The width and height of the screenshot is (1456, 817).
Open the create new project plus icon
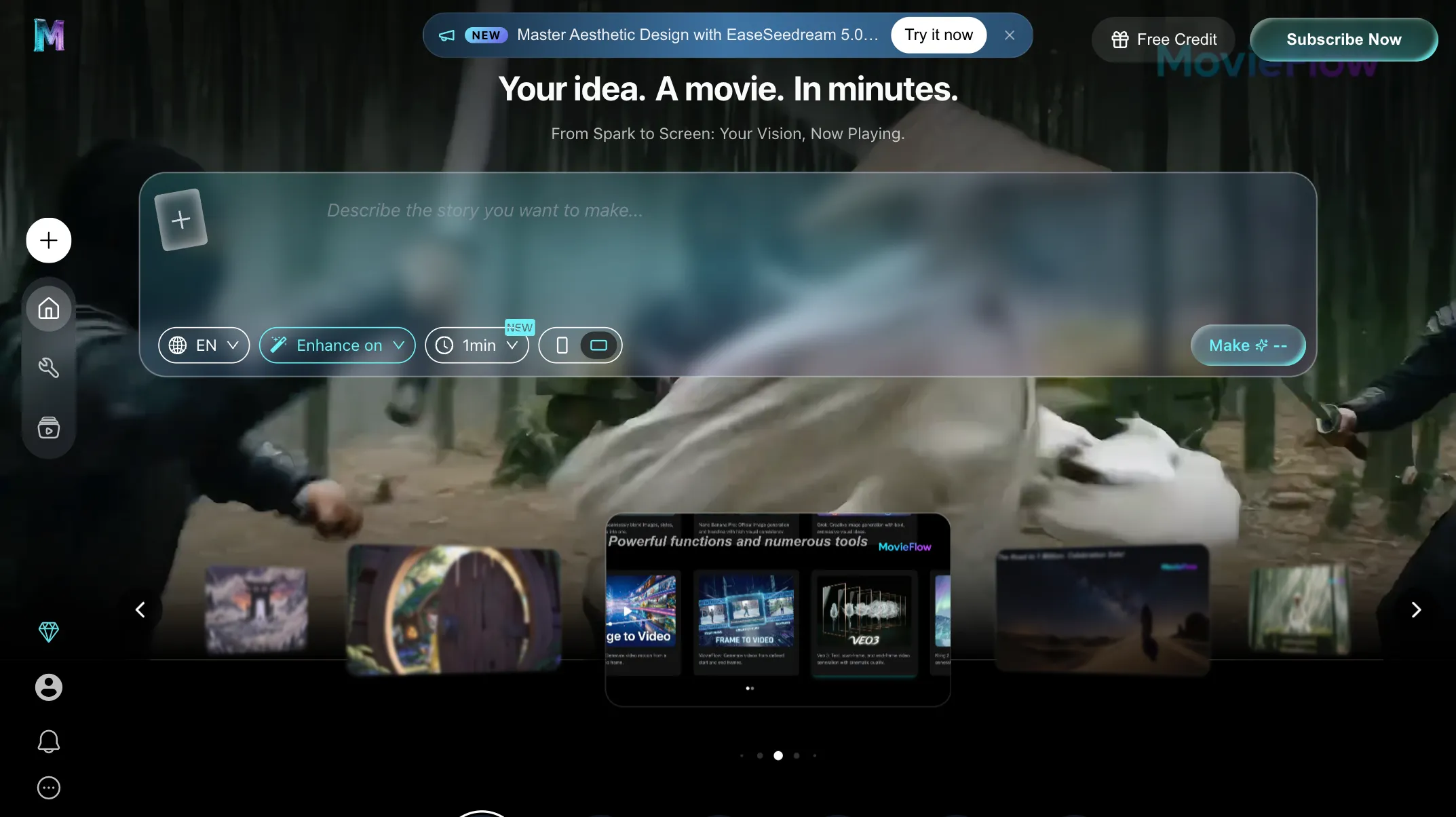48,240
